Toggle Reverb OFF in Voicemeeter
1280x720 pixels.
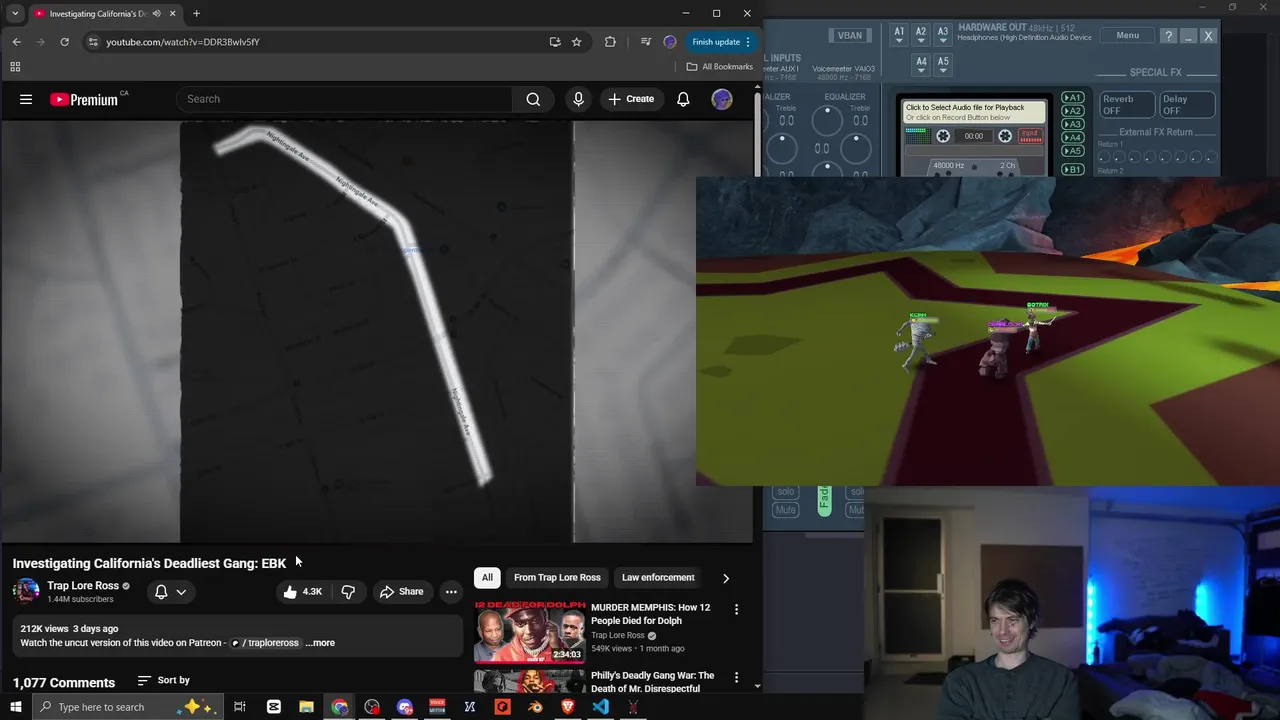tap(1127, 105)
